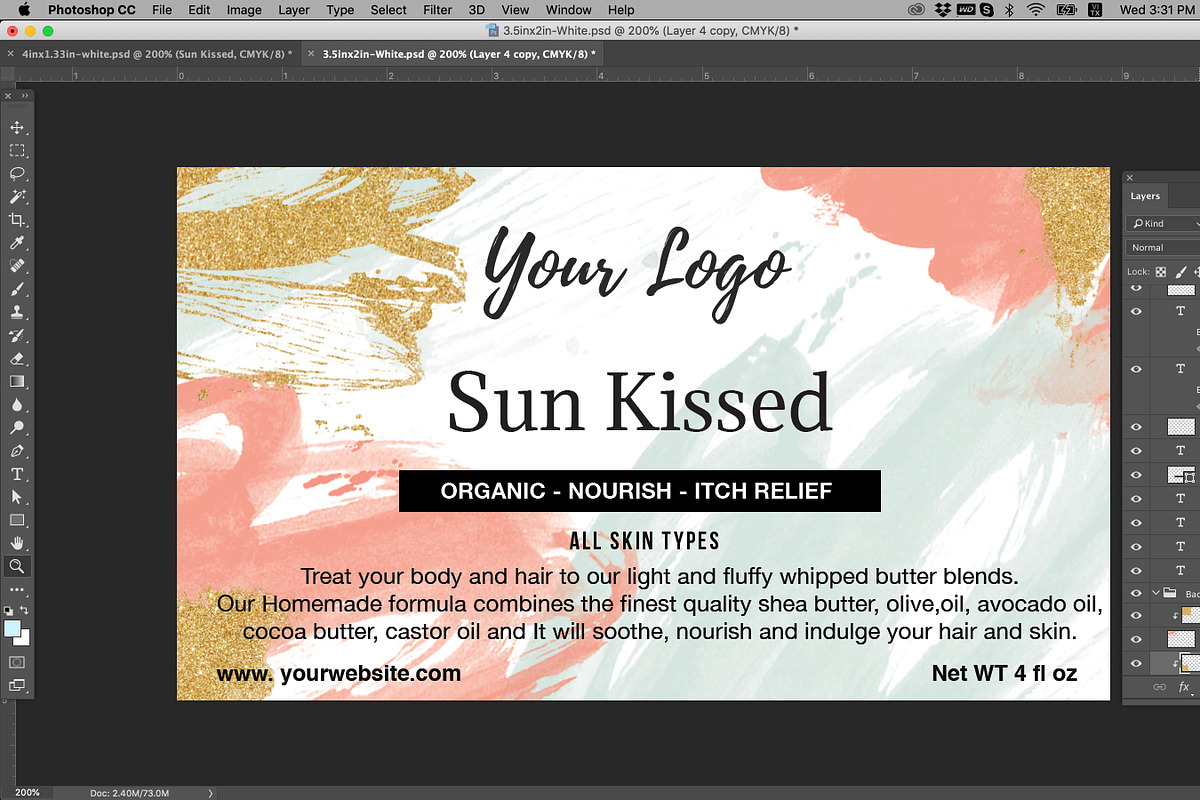
Task: Select the Brush tool
Action: [17, 289]
